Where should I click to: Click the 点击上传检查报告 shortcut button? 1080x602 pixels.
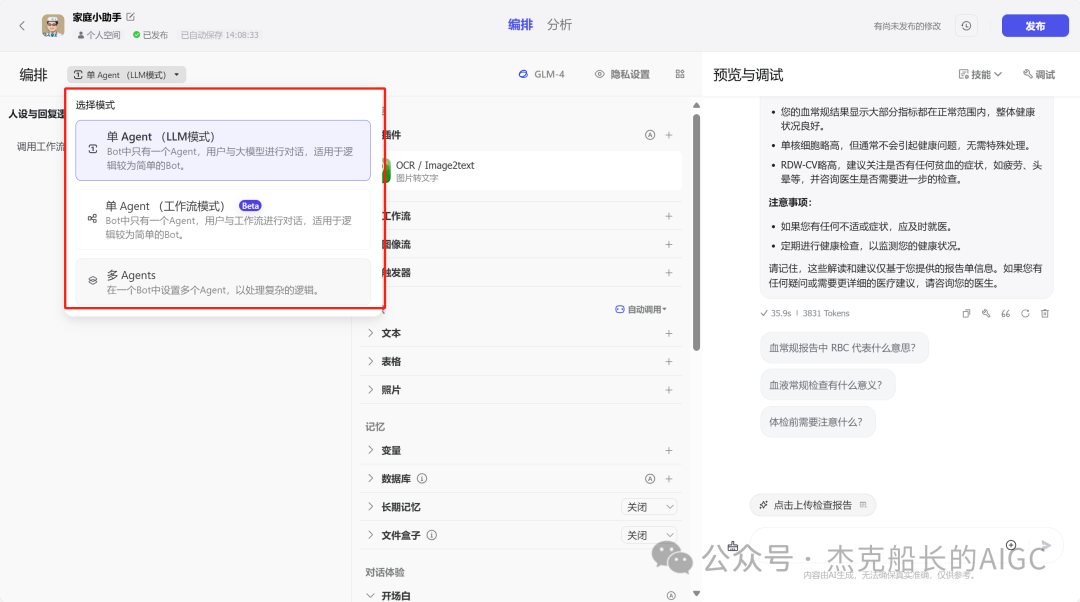click(813, 505)
